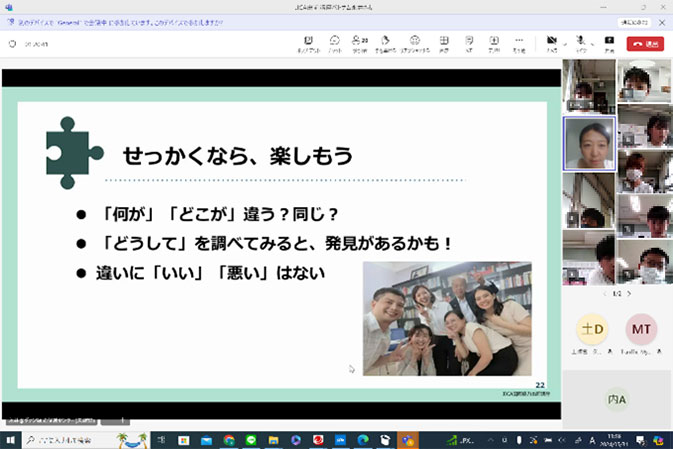The image size is (673, 449).
Task: Select the 内A participant tile
Action: 617,399
